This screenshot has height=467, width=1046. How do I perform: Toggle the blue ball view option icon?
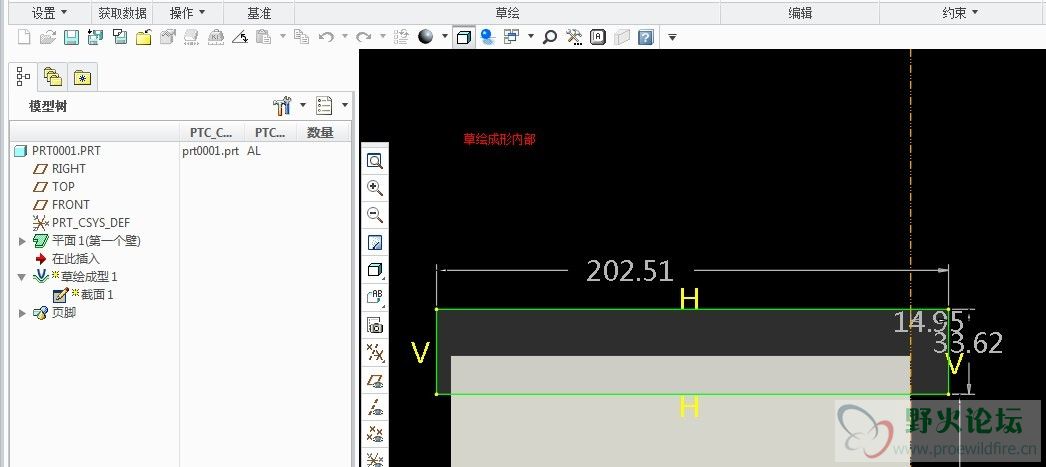coord(488,37)
